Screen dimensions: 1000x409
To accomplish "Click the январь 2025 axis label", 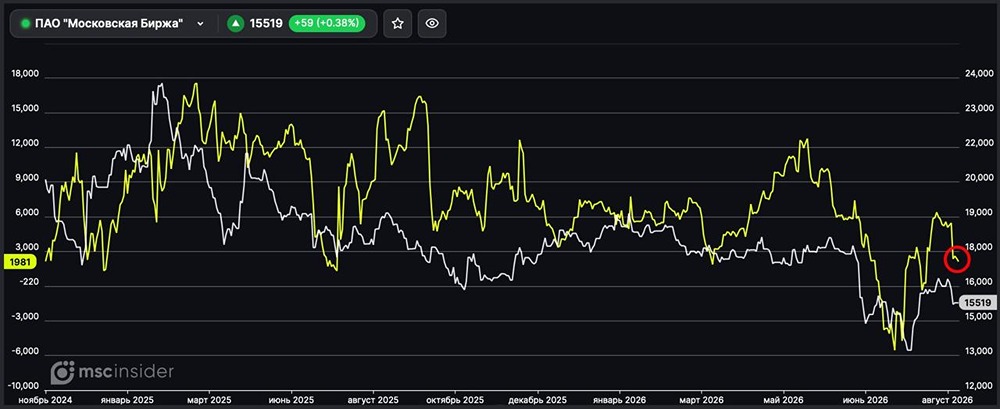I will pyautogui.click(x=128, y=399).
